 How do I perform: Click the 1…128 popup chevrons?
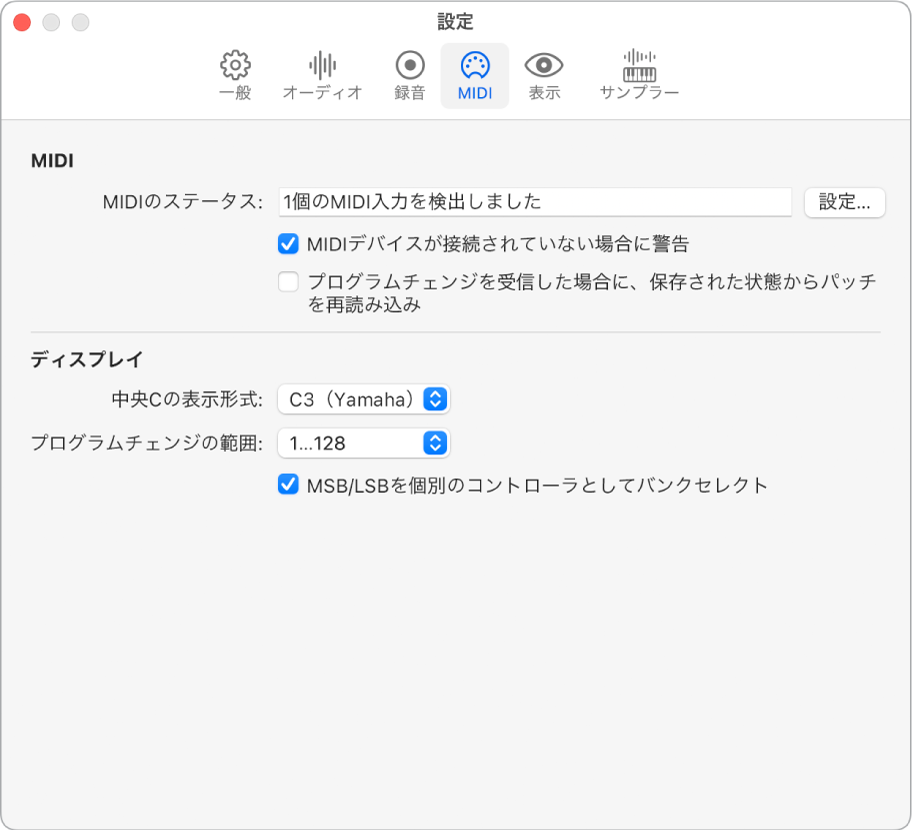point(434,442)
